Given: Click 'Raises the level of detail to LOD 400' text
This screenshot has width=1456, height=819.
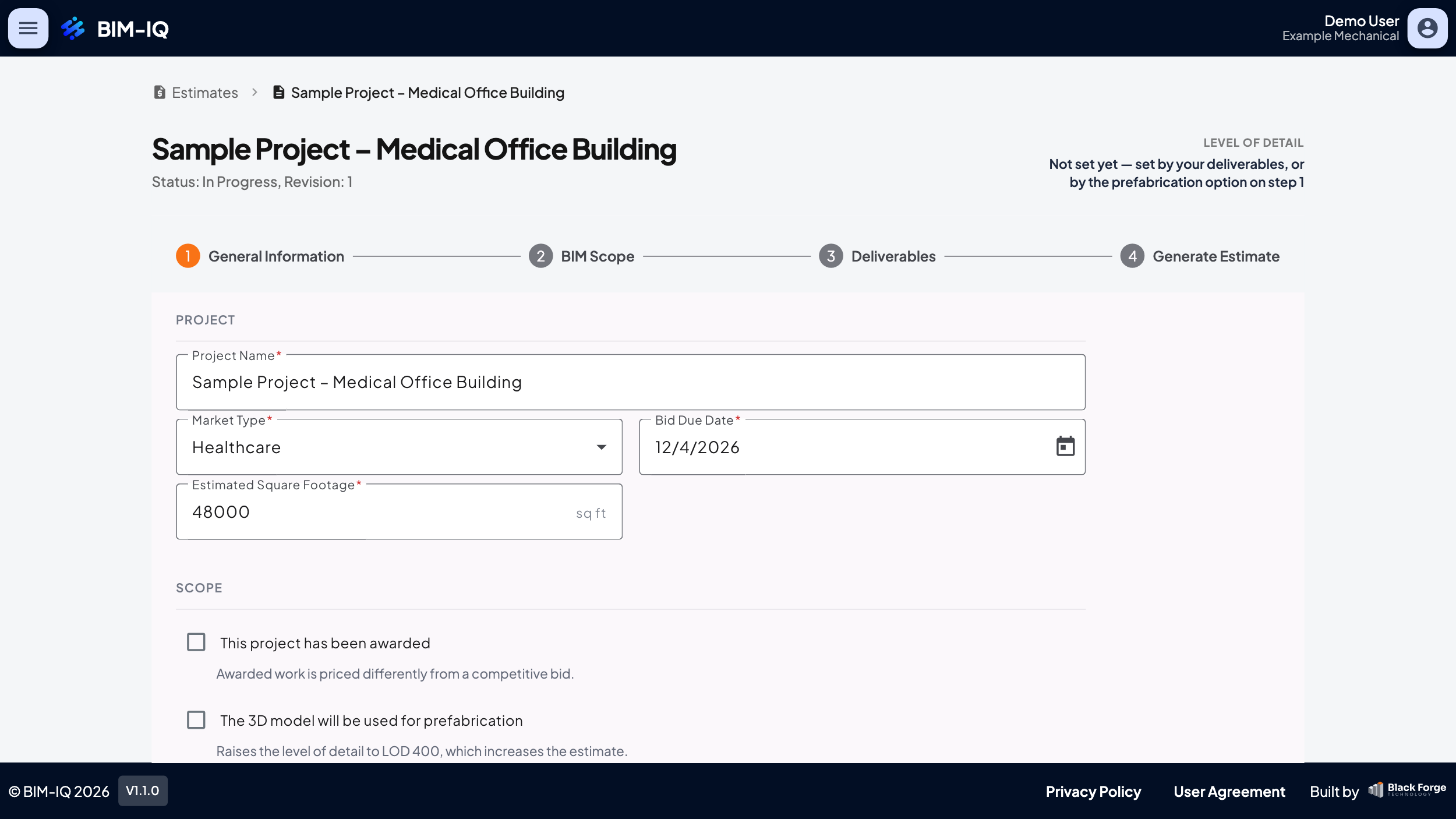Looking at the screenshot, I should tap(422, 751).
